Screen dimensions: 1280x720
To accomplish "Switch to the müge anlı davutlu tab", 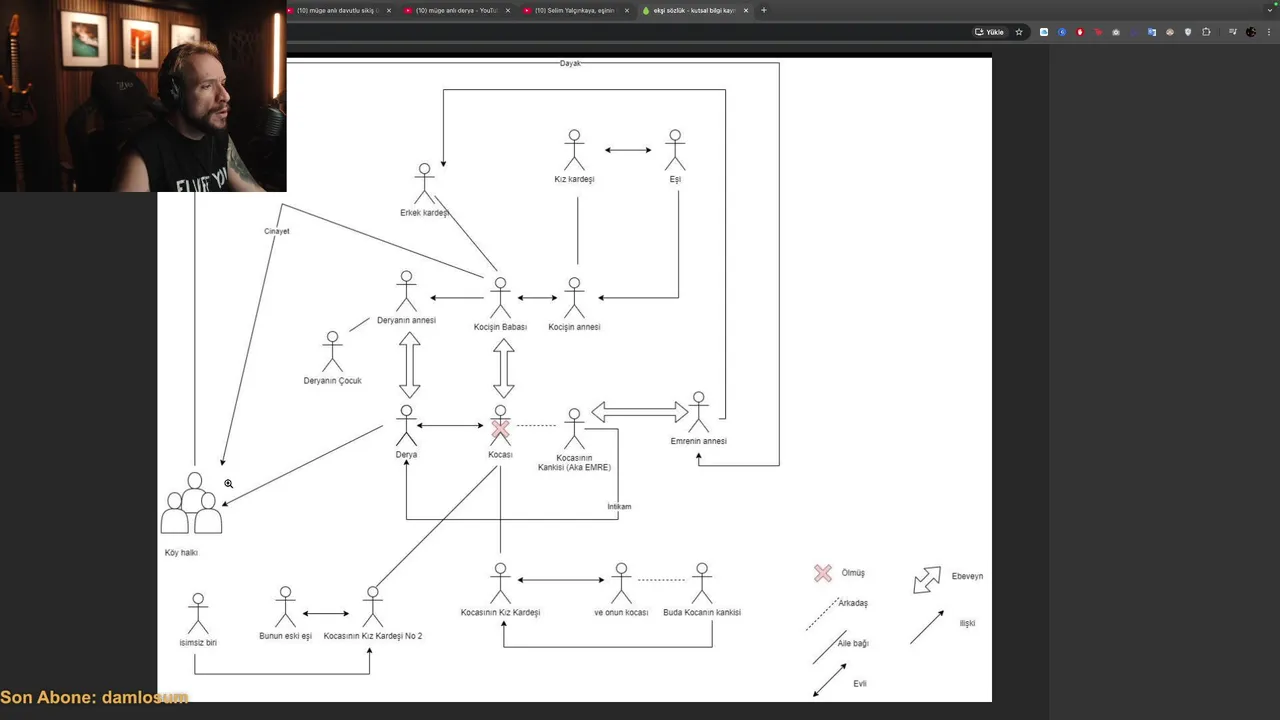I will [x=337, y=10].
